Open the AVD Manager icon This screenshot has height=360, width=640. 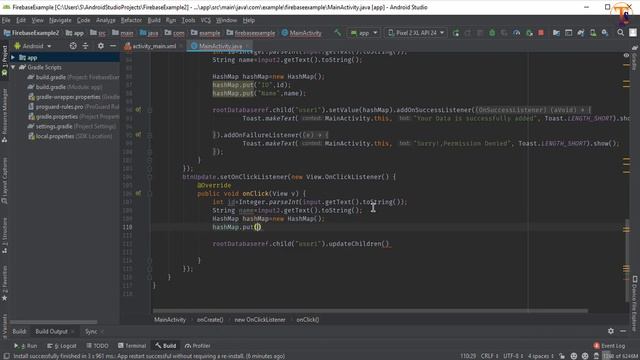(x=593, y=33)
